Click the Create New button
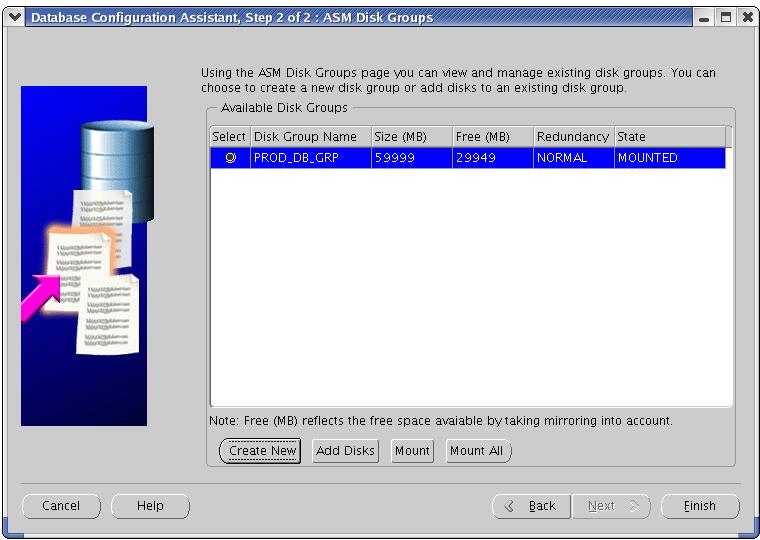The image size is (760, 540). pyautogui.click(x=261, y=451)
